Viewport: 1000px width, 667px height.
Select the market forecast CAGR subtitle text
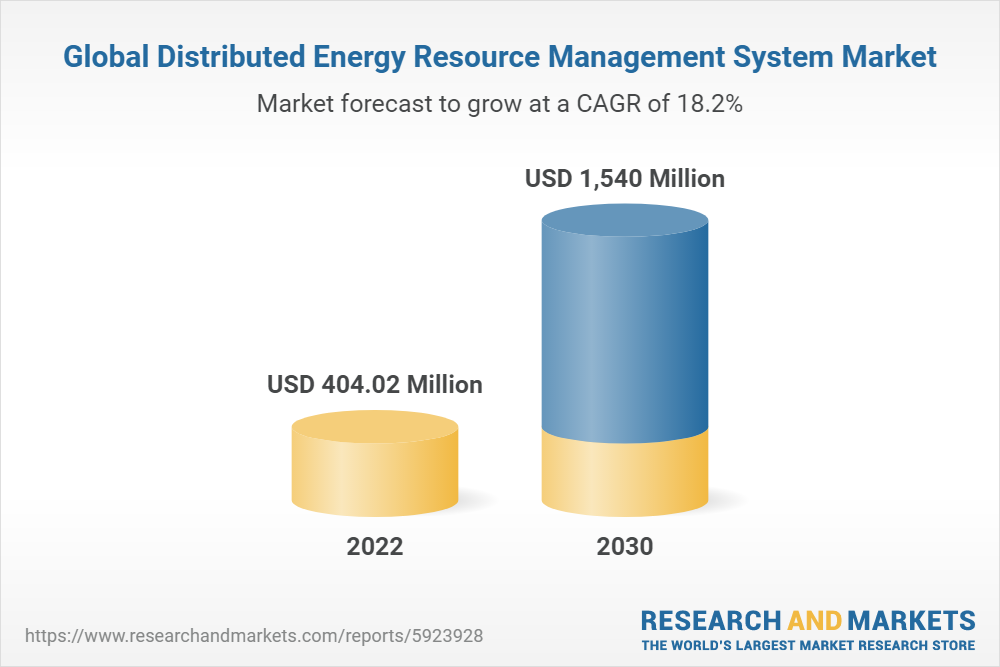pos(499,103)
